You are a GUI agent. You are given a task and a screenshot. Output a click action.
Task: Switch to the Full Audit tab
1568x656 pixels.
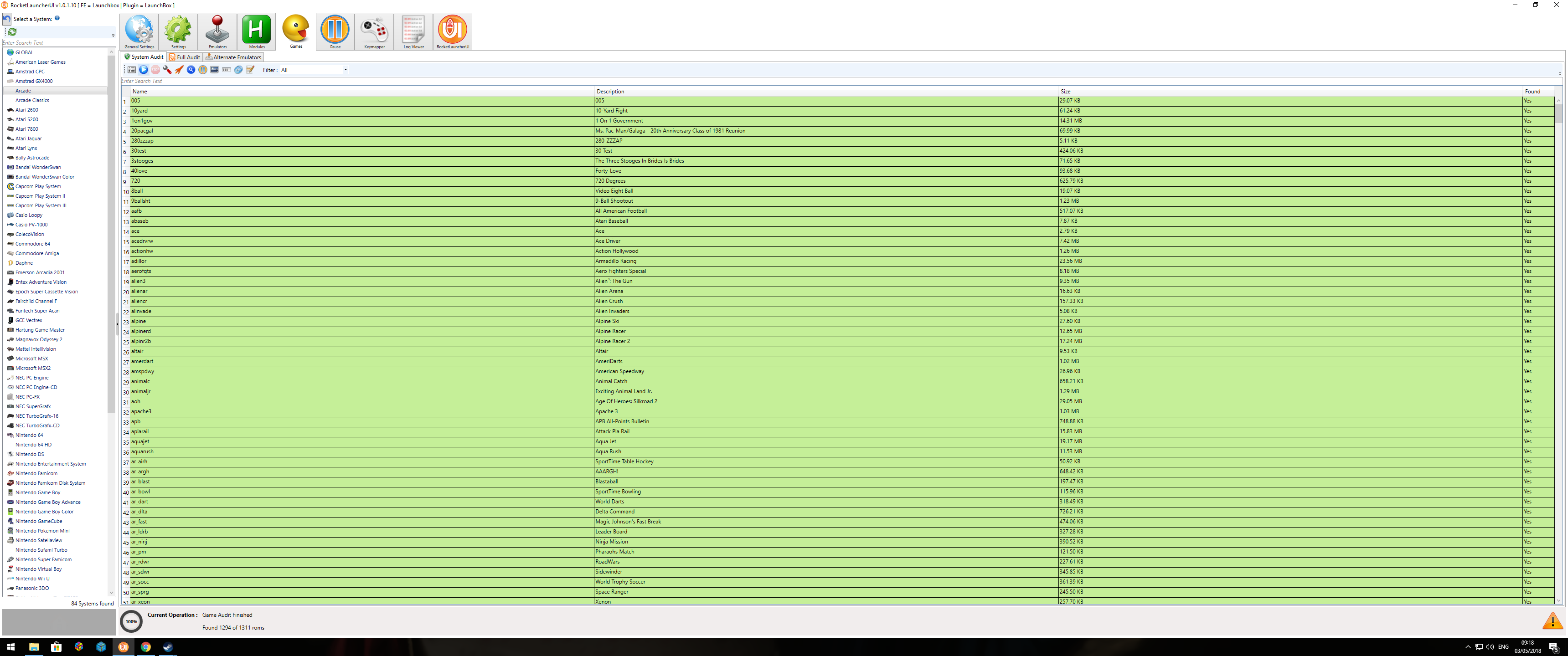pyautogui.click(x=185, y=57)
